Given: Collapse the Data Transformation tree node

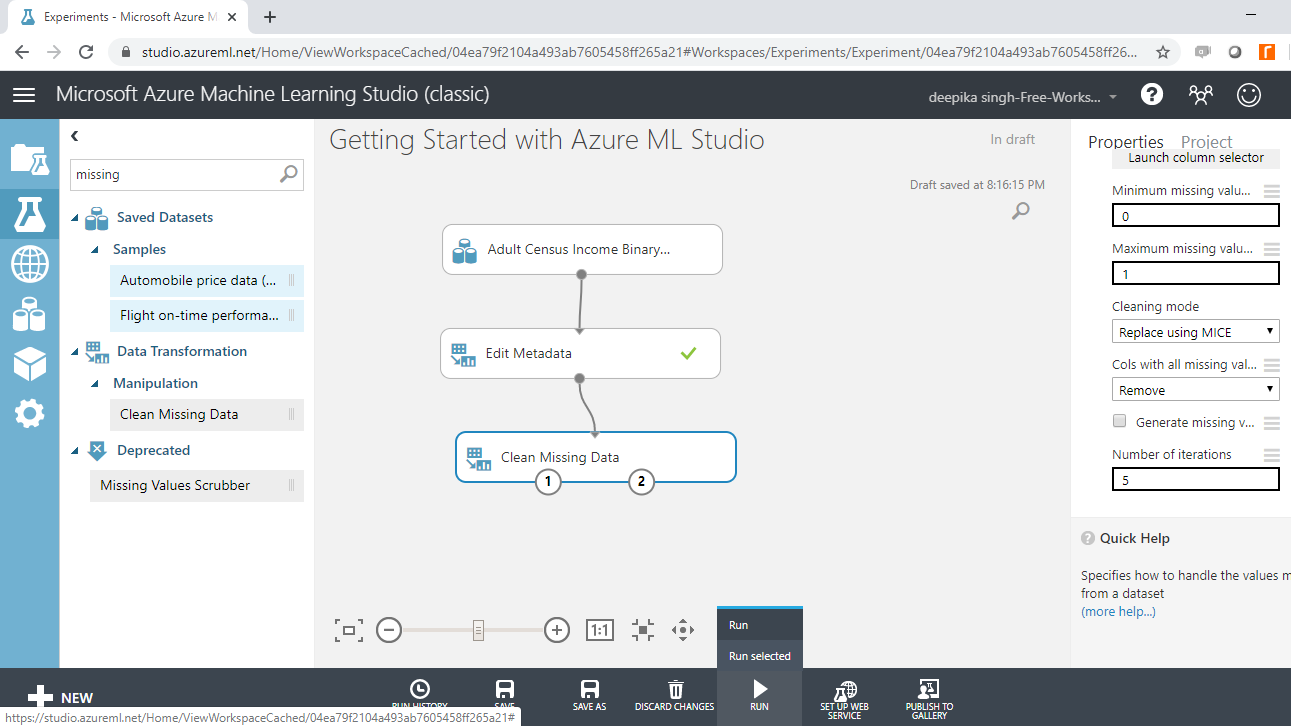Looking at the screenshot, I should click(76, 352).
